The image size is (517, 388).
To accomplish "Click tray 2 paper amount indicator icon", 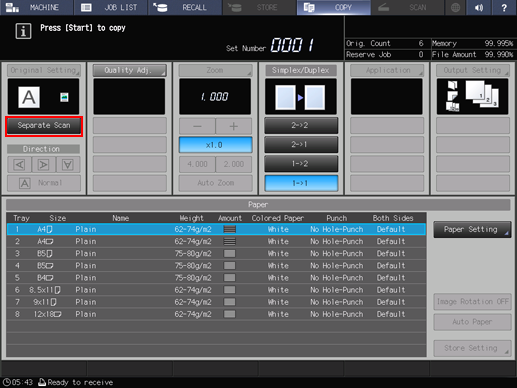I will 230,241.
